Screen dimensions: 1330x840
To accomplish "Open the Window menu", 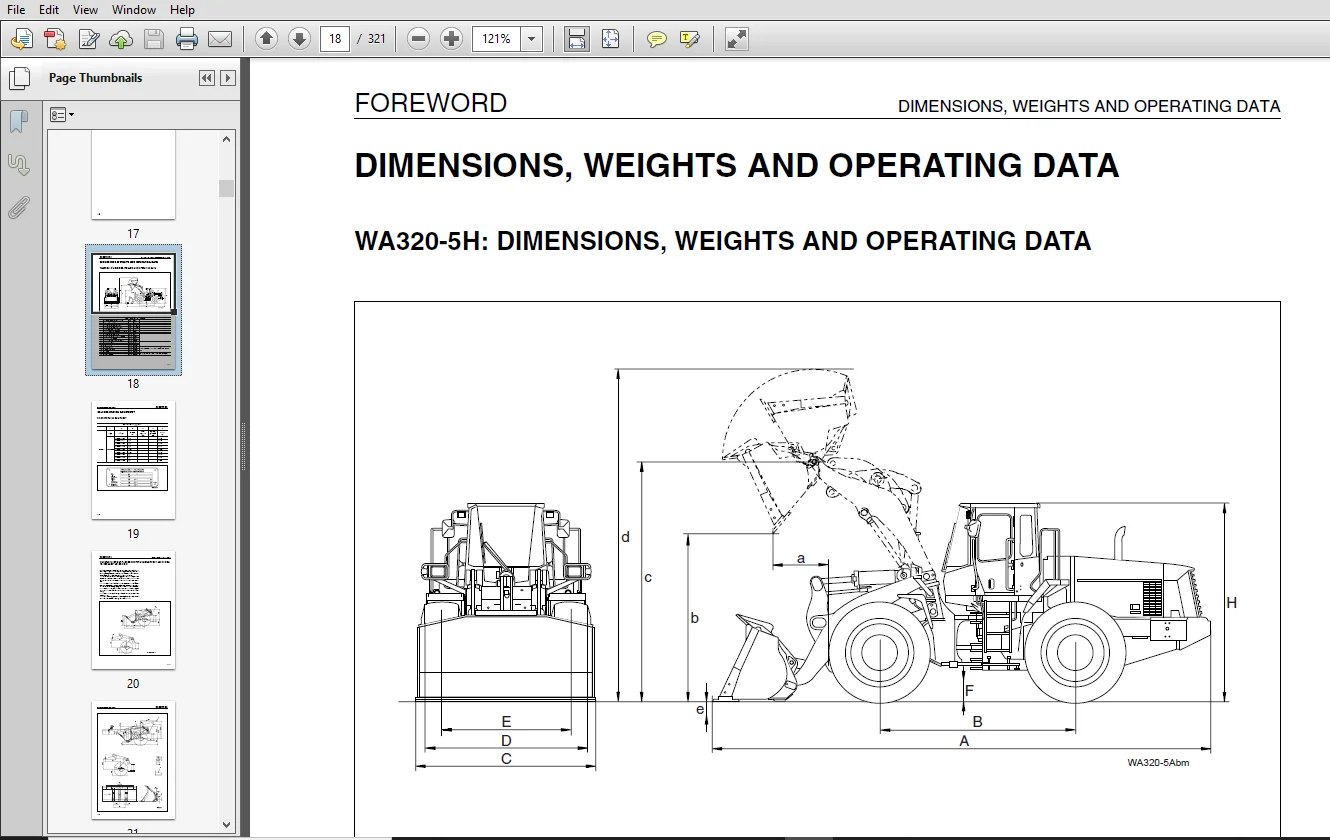I will [x=134, y=9].
